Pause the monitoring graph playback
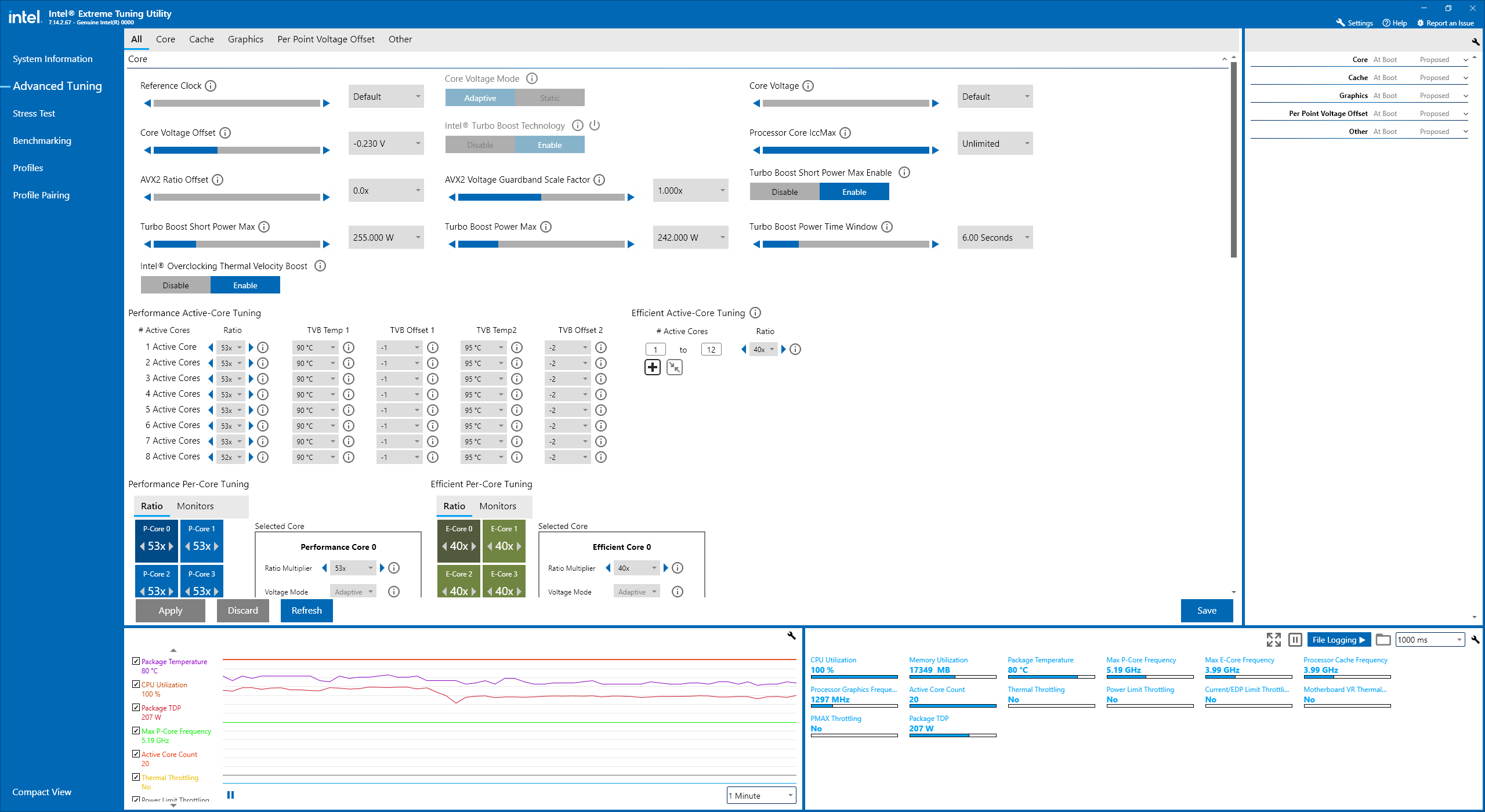 click(x=230, y=795)
